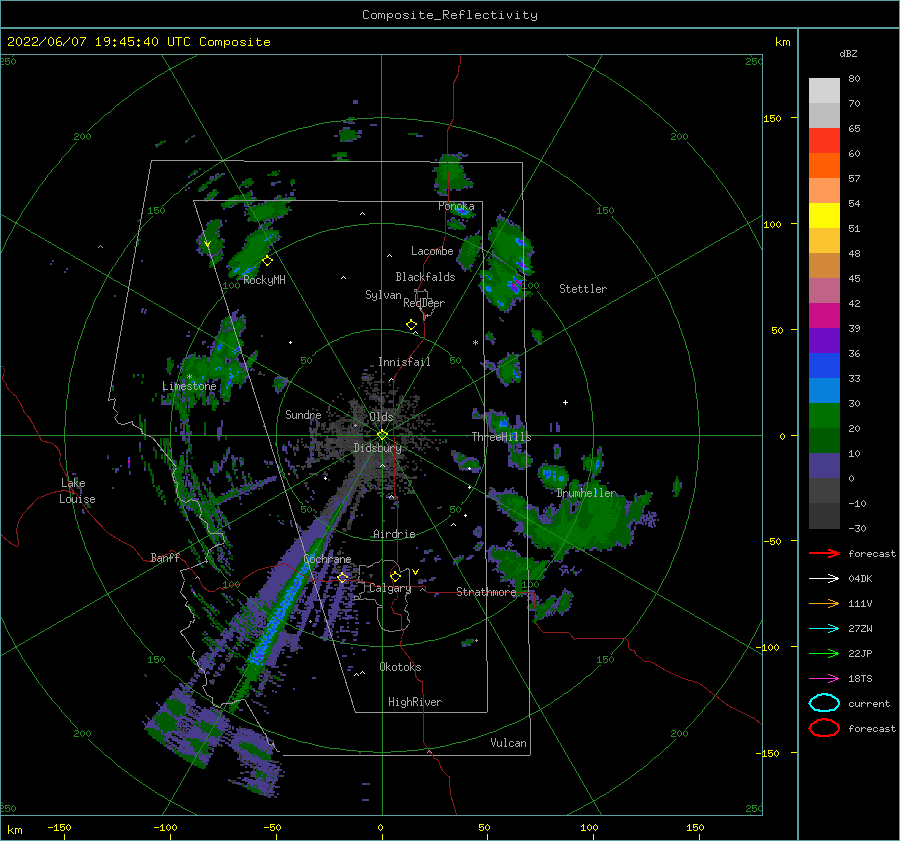Click the Sundre map label
Viewport: 900px width, 841px height.
click(x=303, y=414)
